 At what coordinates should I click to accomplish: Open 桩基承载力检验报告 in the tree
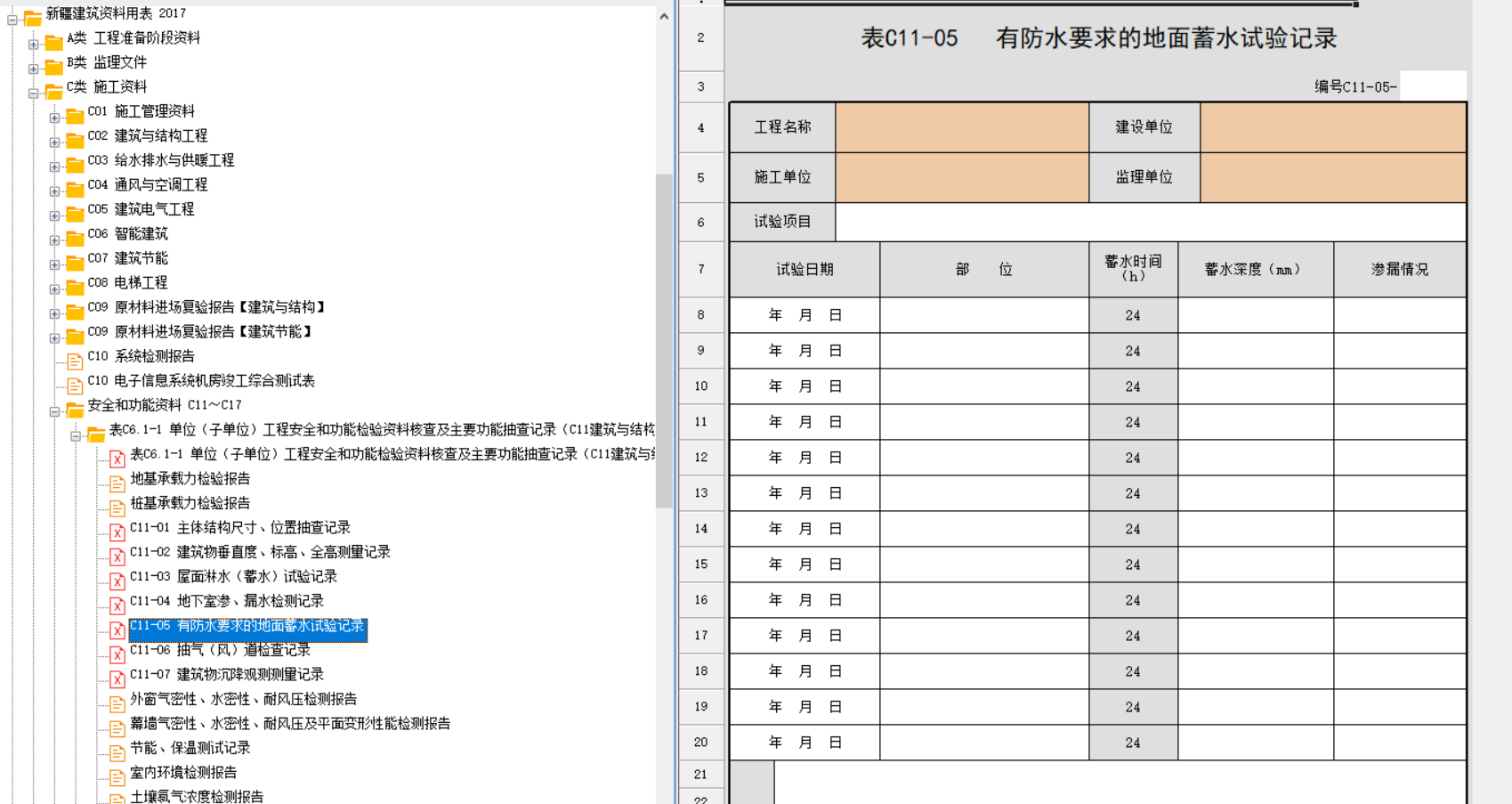[x=190, y=503]
